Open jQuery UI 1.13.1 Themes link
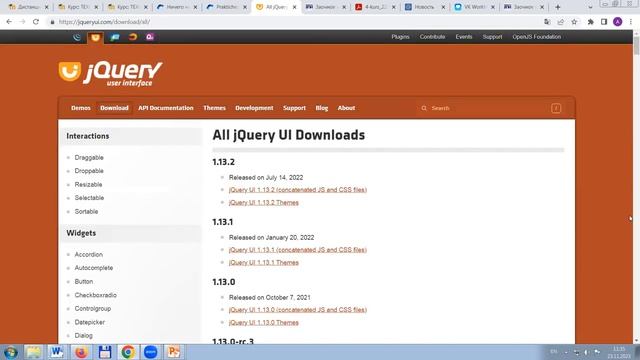The image size is (640, 360). pos(264,262)
